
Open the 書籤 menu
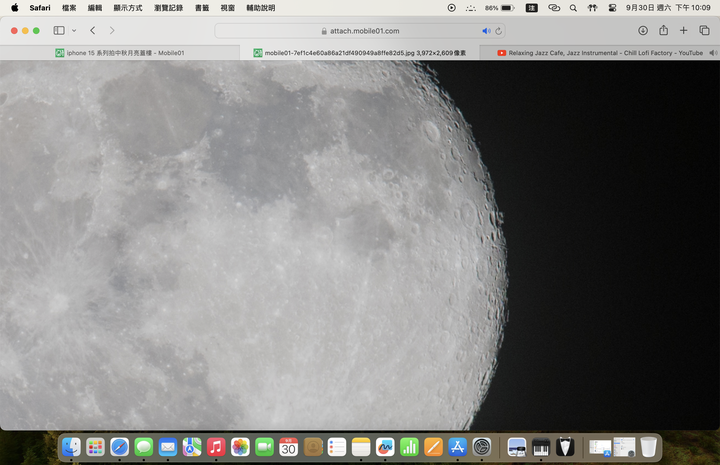202,8
